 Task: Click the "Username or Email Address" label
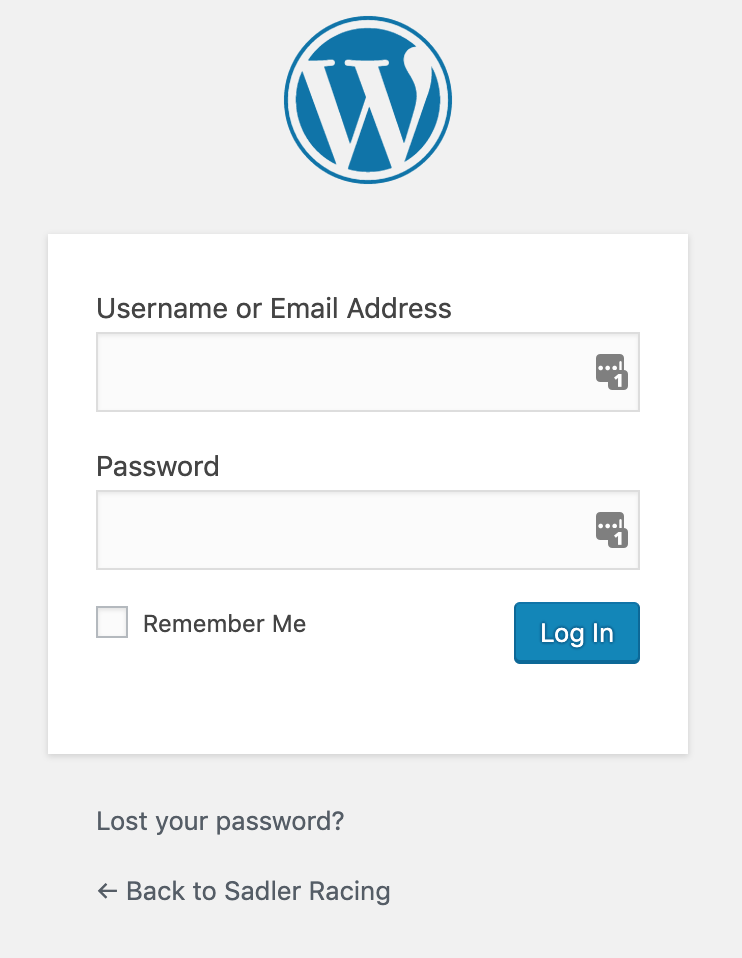point(274,308)
